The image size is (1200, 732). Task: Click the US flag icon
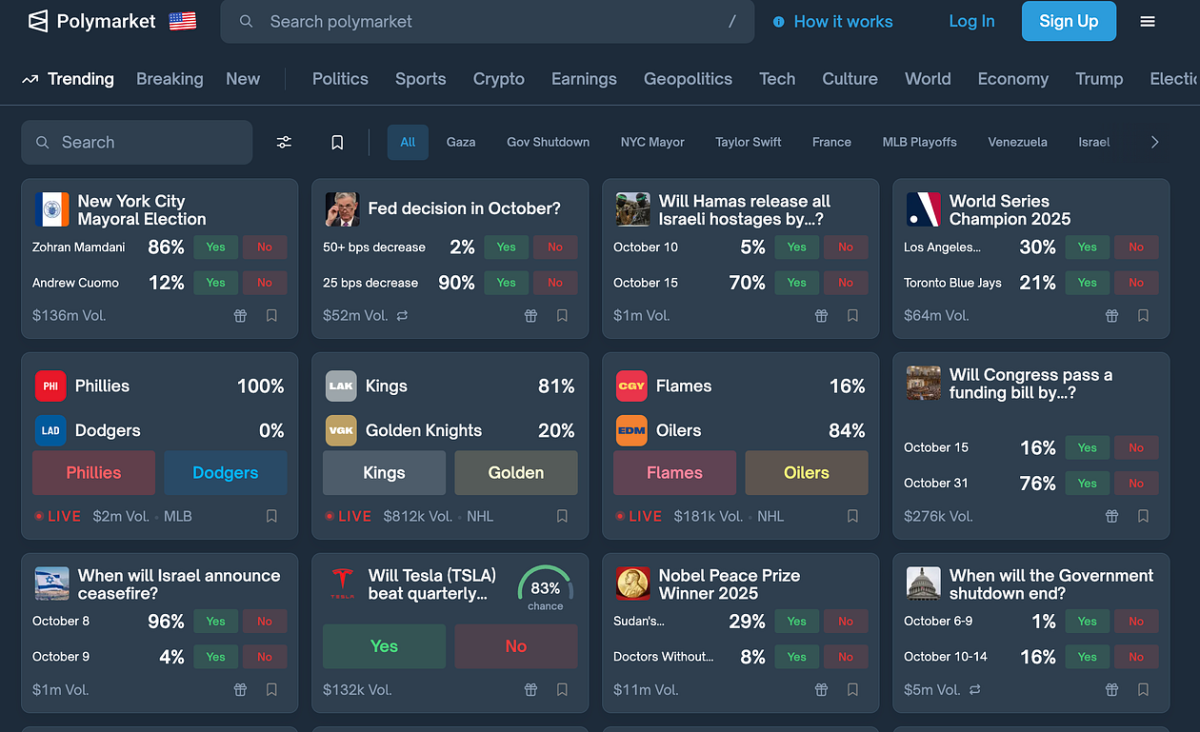point(182,21)
